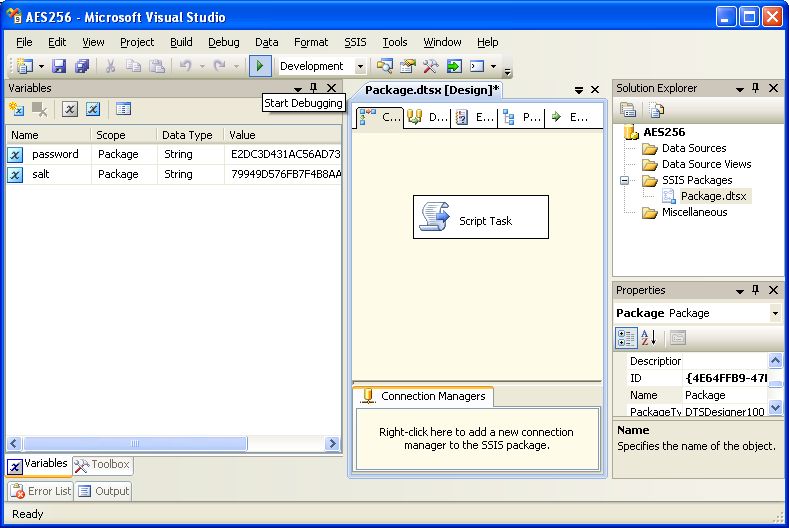Image resolution: width=789 pixels, height=528 pixels.
Task: Click the Connection Managers area
Action: (477, 438)
